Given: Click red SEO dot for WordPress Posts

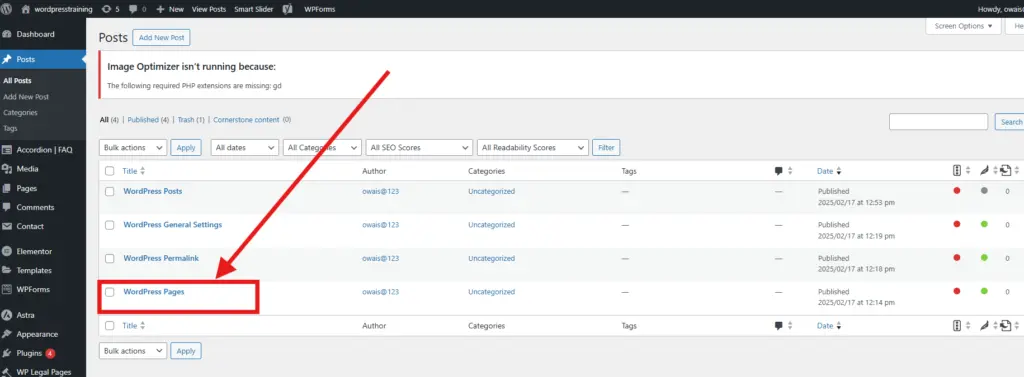Looking at the screenshot, I should point(957,191).
